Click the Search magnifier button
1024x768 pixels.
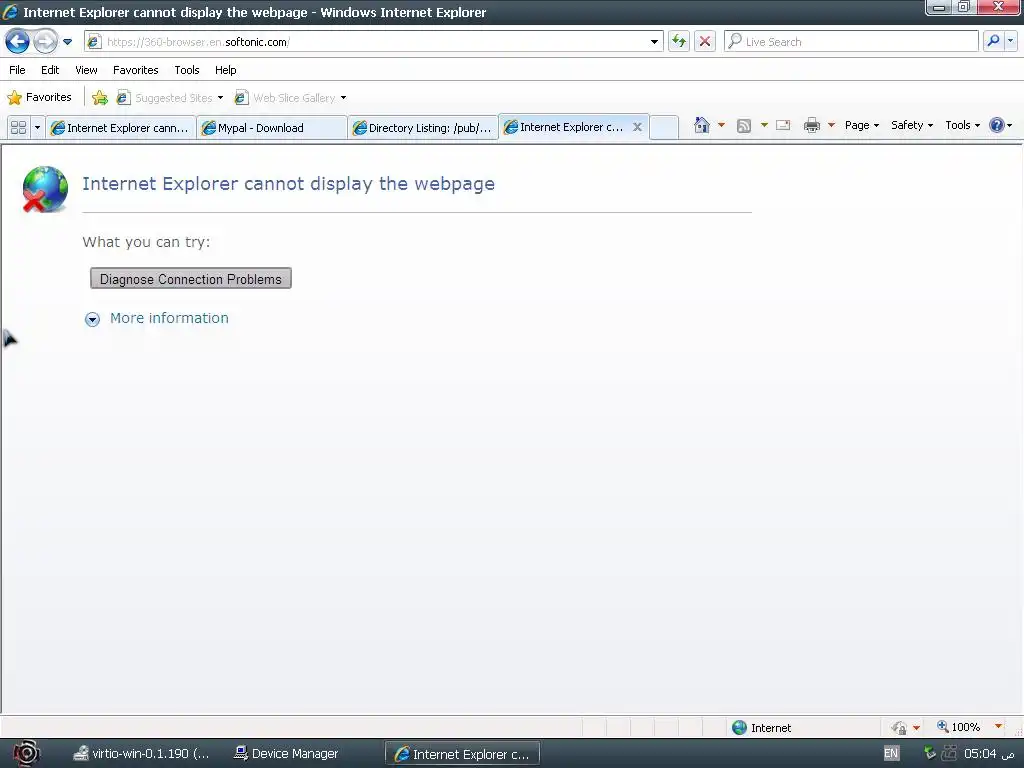(993, 41)
